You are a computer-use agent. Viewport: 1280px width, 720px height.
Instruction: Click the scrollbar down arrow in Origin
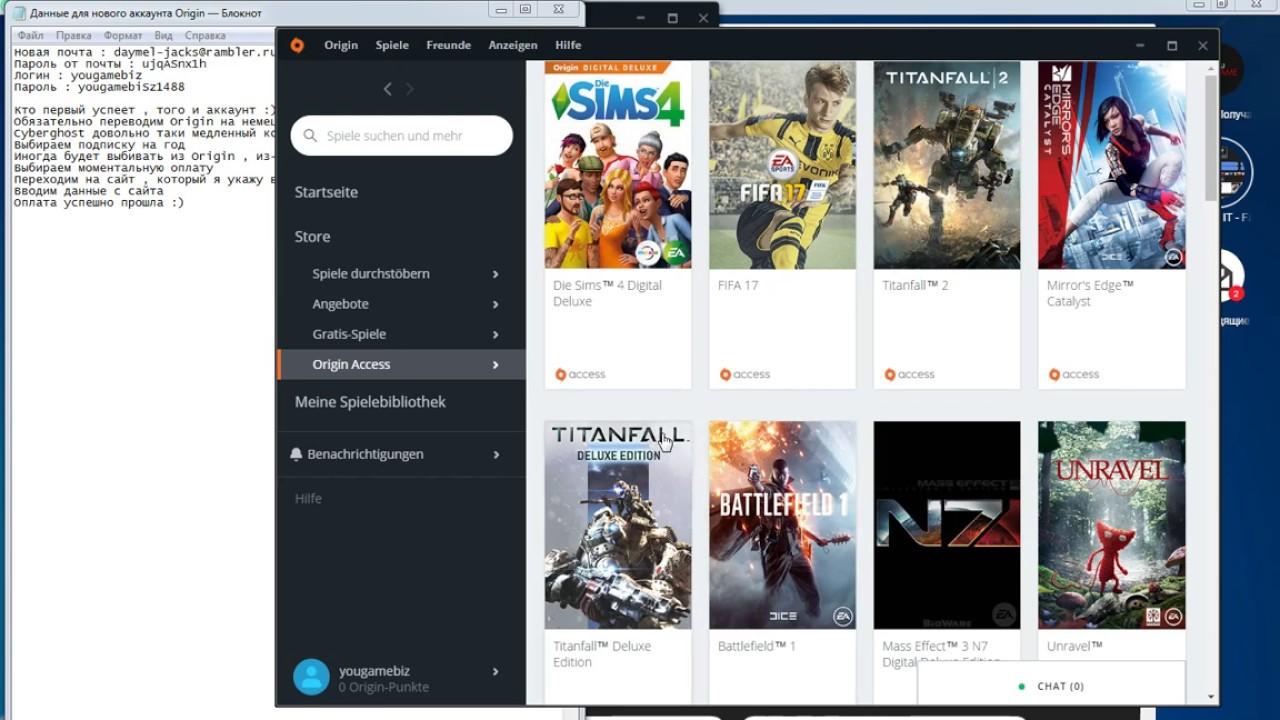point(1211,696)
